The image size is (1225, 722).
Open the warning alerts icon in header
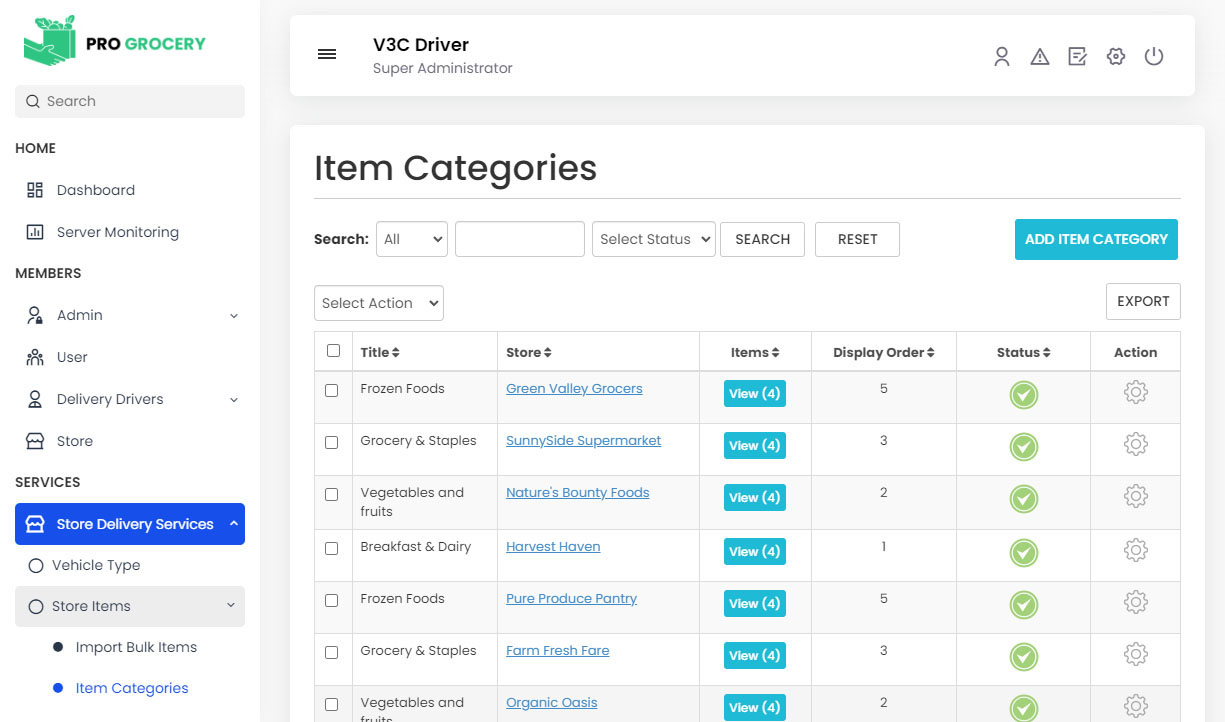pyautogui.click(x=1040, y=56)
